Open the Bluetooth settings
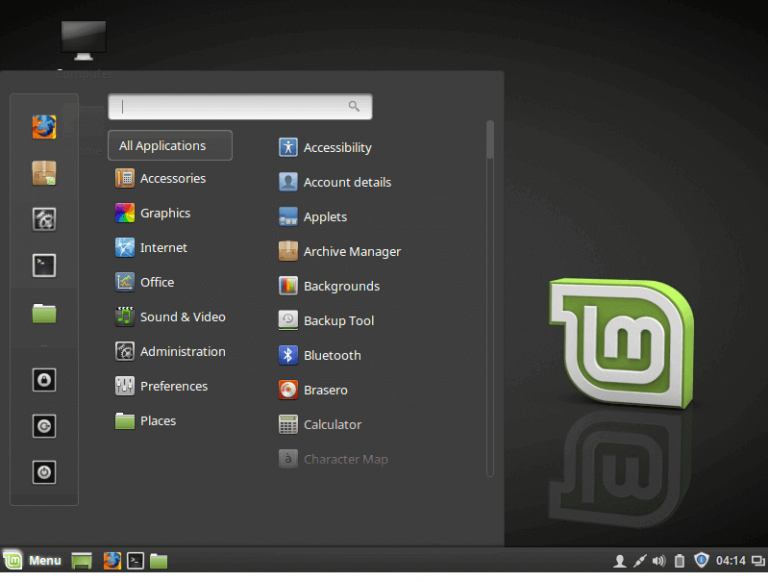This screenshot has width=768, height=582. click(x=320, y=355)
